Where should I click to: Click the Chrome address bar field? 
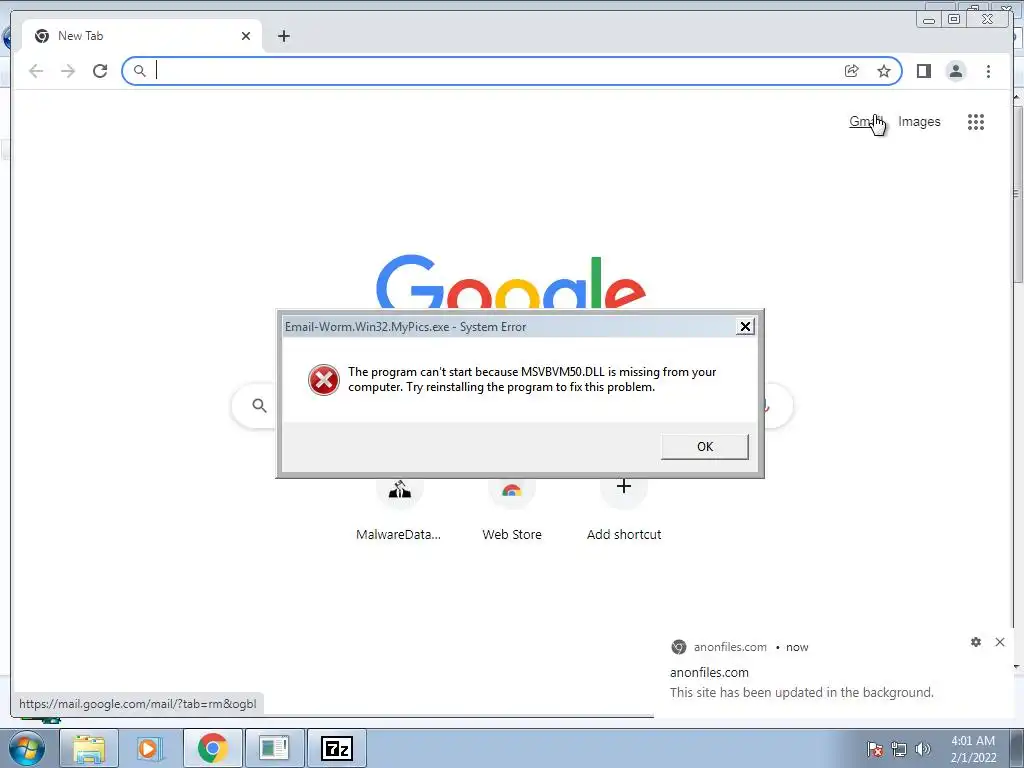coord(511,71)
